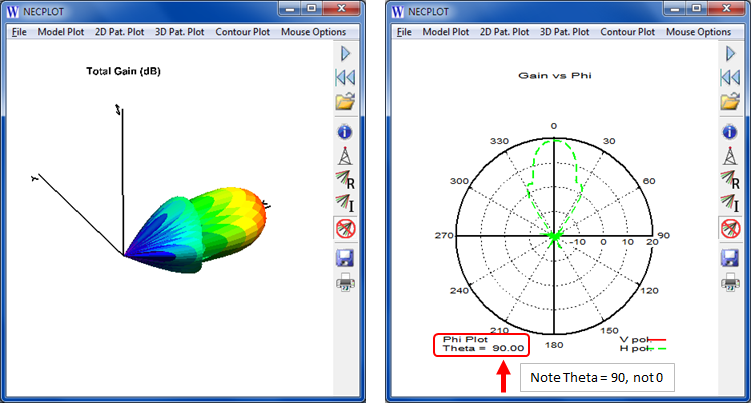
Task: Click the rewind icon in right NECPLOT window
Action: pyautogui.click(x=729, y=78)
